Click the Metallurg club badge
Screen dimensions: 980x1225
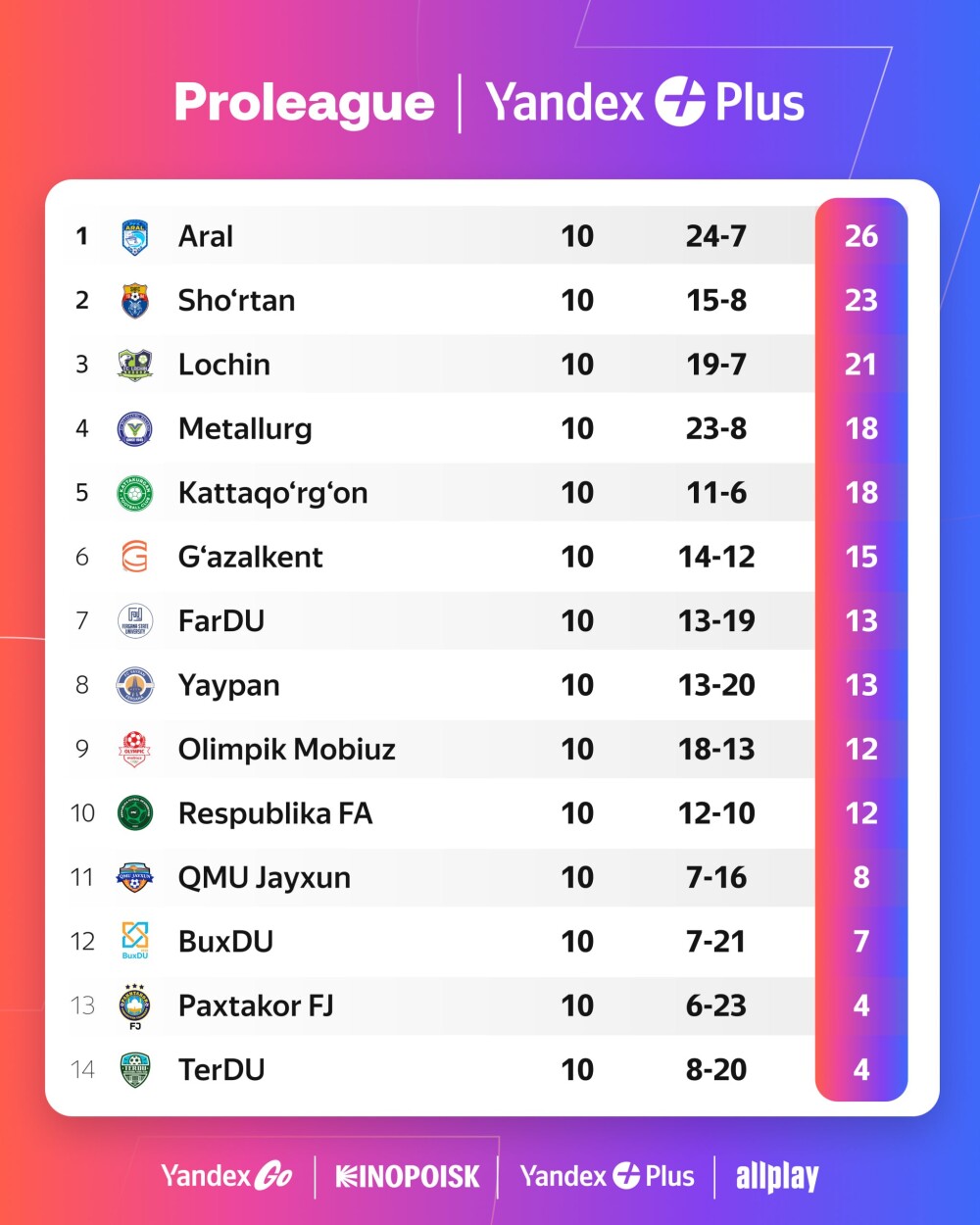[x=135, y=429]
